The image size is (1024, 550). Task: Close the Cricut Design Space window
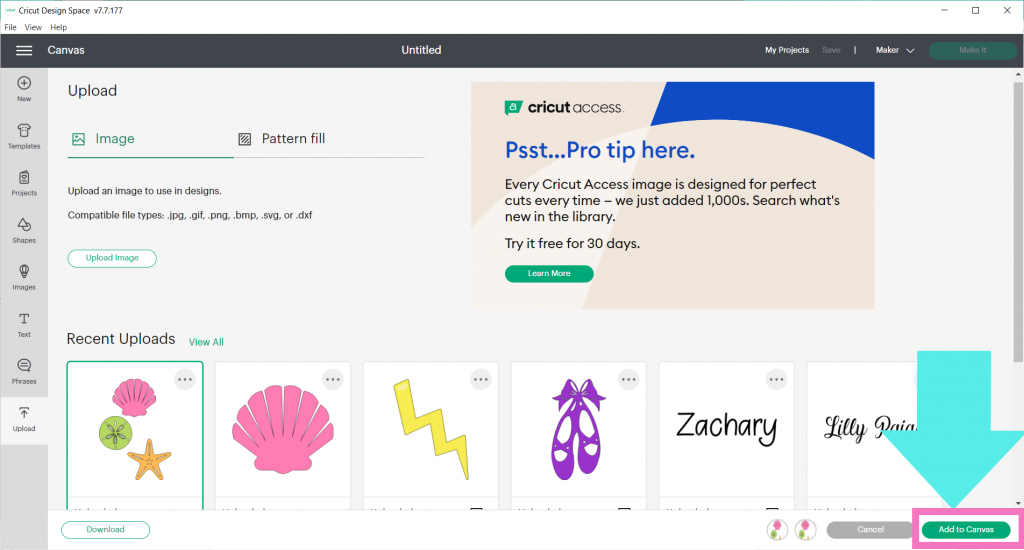(x=1007, y=10)
